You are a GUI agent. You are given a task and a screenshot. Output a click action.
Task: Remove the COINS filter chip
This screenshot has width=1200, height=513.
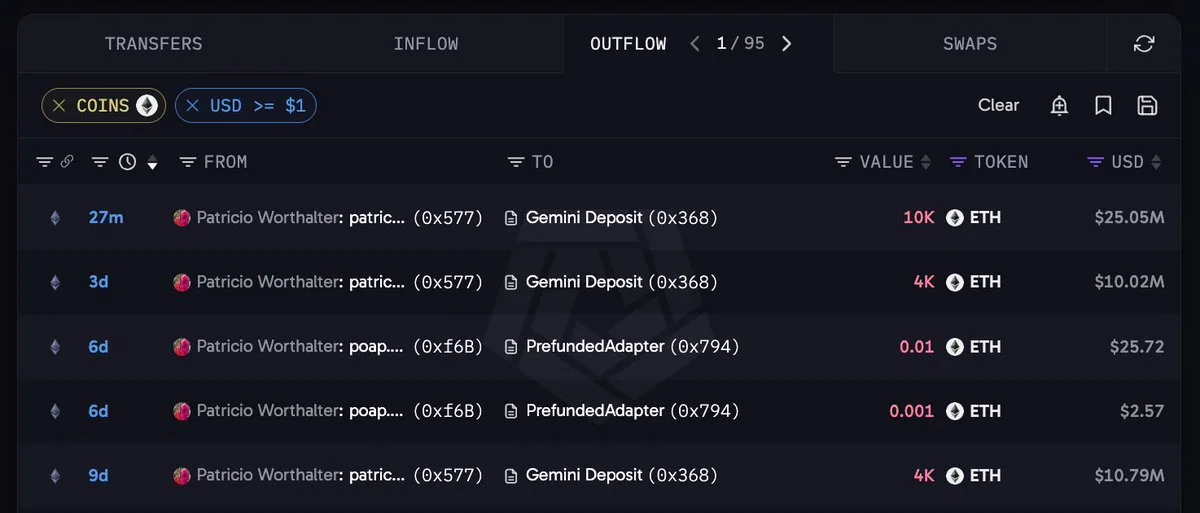tap(59, 106)
